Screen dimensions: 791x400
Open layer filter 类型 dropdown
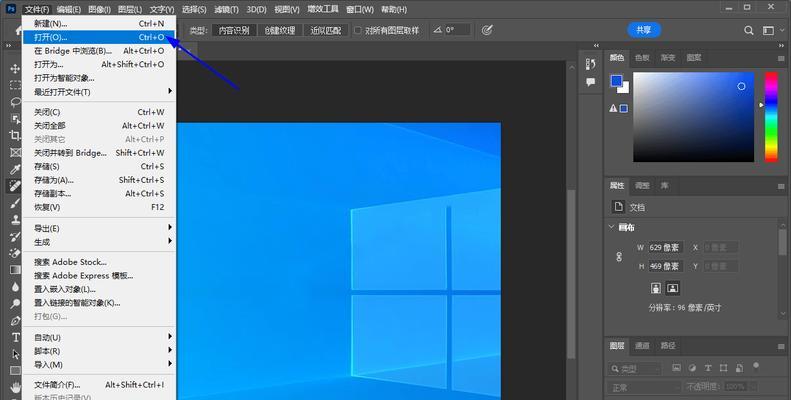pyautogui.click(x=635, y=369)
